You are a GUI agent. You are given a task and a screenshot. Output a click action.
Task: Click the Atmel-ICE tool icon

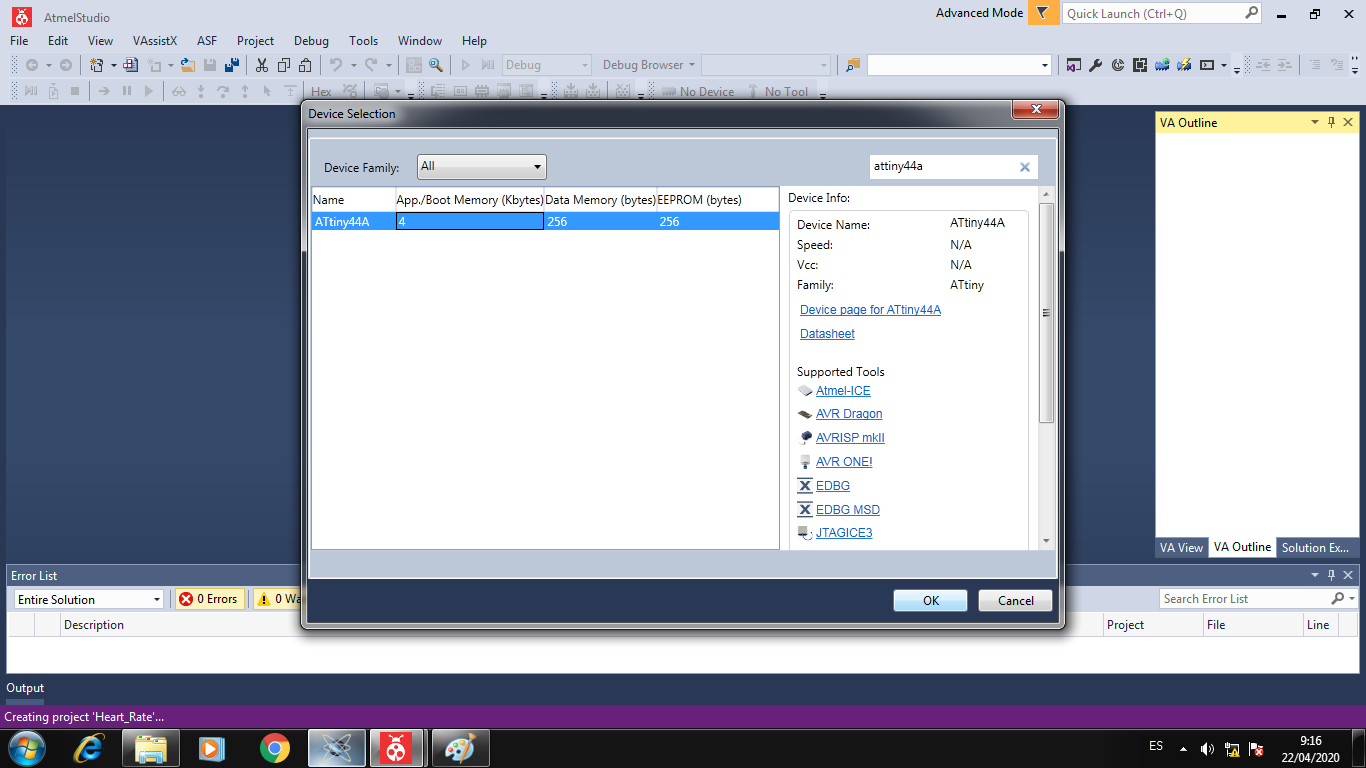coord(805,391)
